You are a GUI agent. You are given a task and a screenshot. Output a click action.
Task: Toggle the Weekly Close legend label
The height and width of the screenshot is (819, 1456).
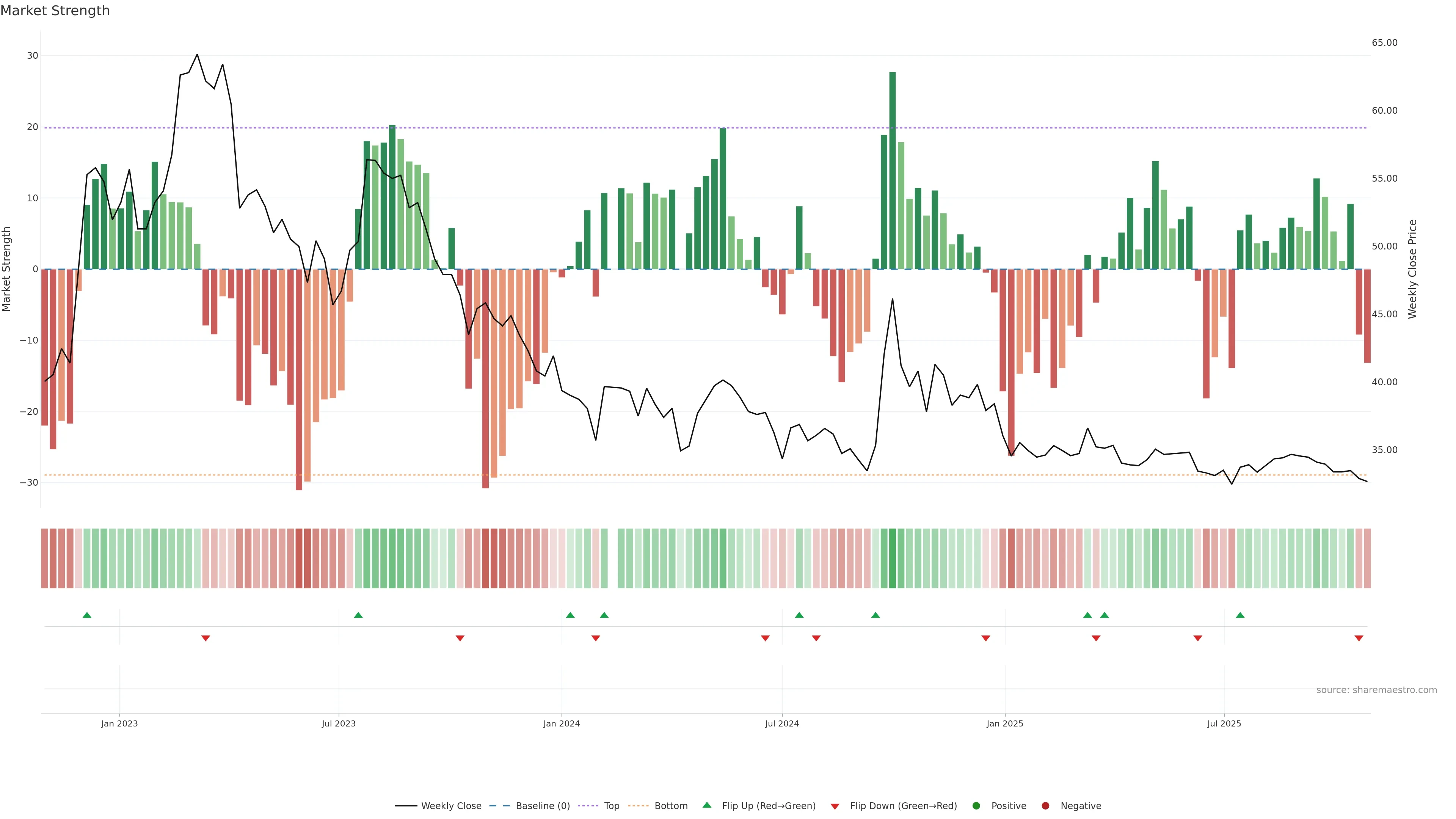(451, 806)
